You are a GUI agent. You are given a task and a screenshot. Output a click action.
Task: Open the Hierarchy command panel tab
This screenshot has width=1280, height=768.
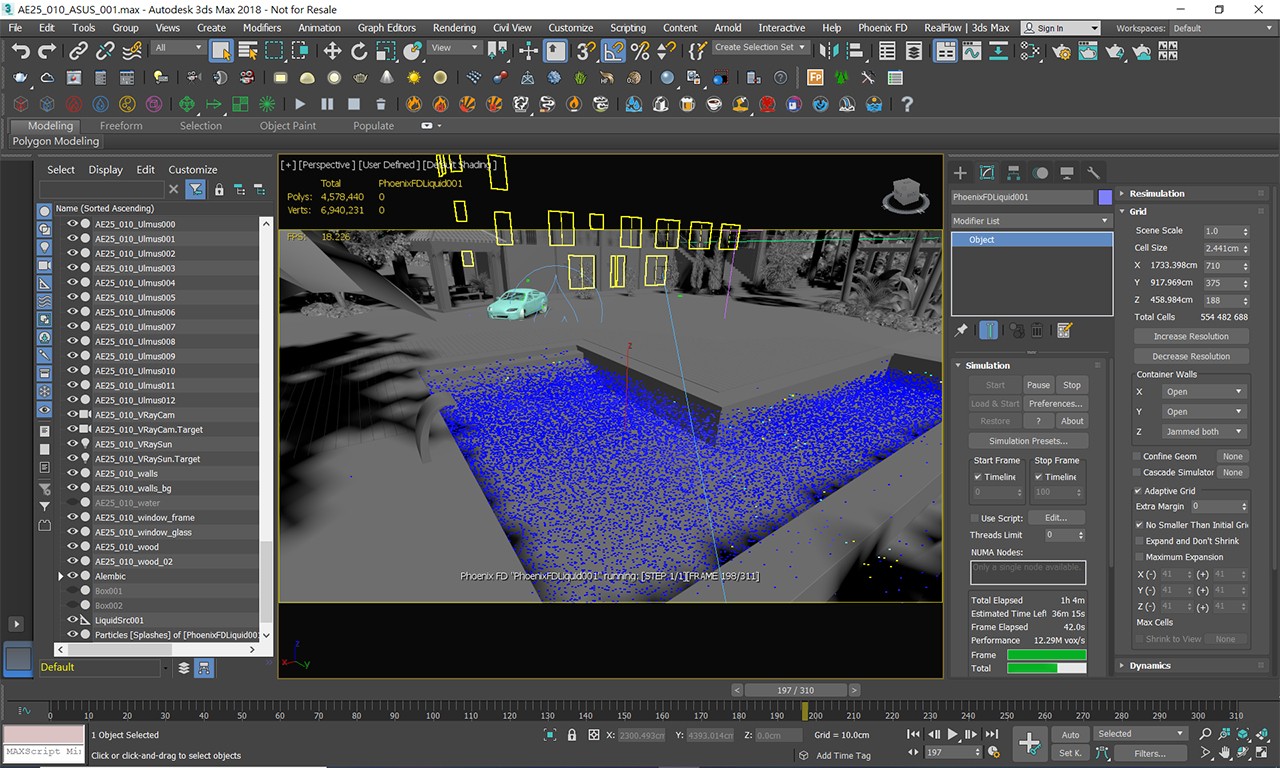tap(1014, 173)
